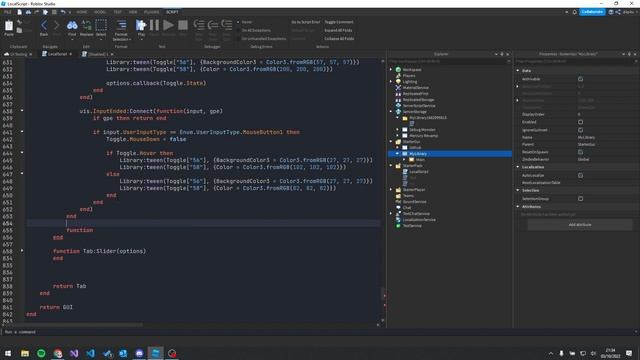
Task: Click the Stop test square button
Action: 183,25
